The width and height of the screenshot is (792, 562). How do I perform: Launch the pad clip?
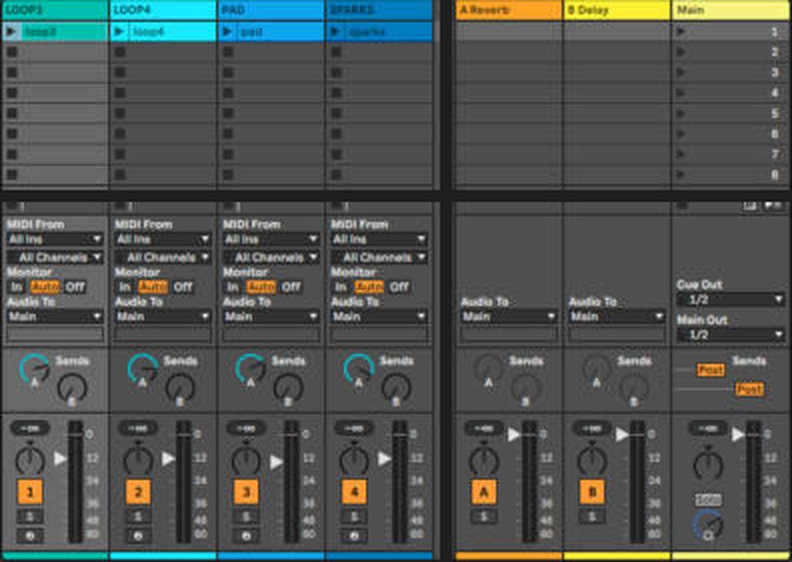227,32
